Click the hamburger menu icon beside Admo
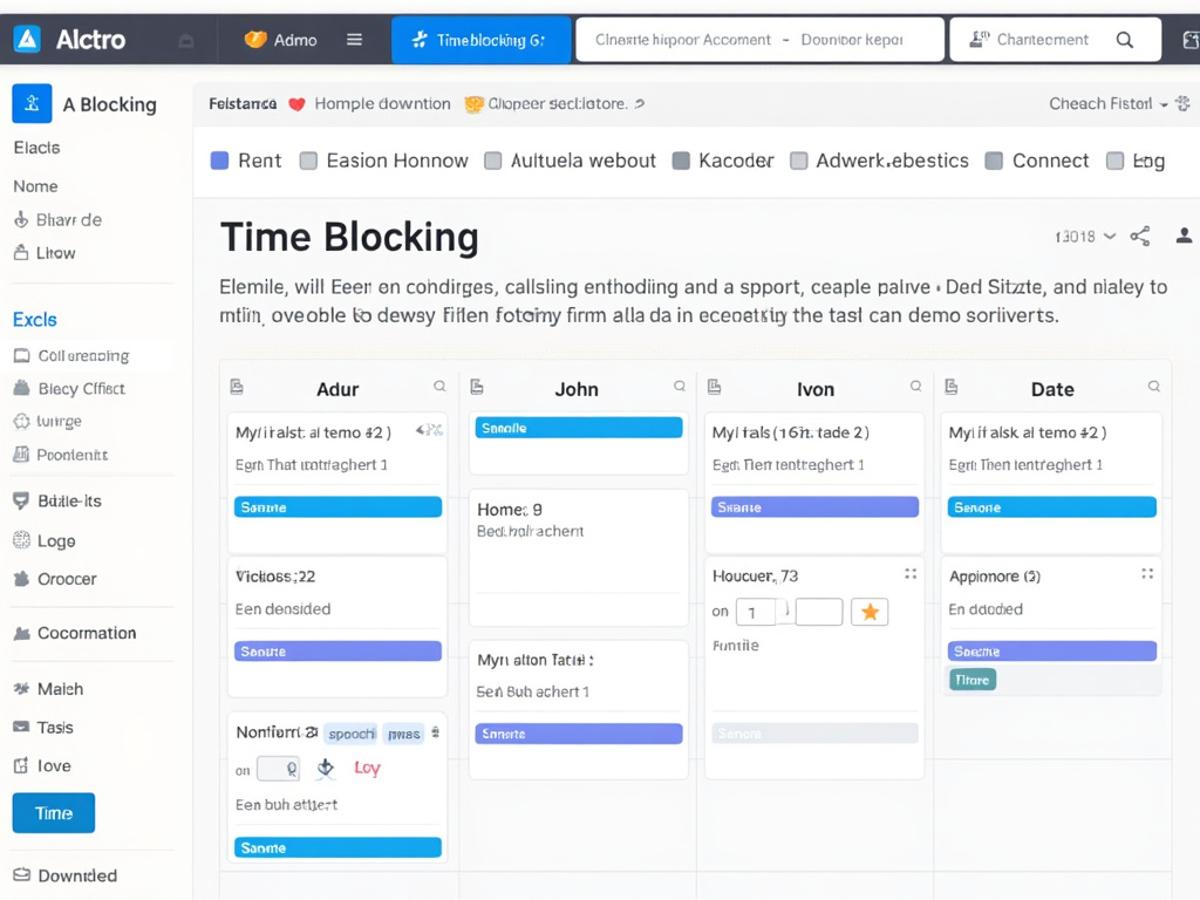Image resolution: width=1200 pixels, height=900 pixels. [354, 40]
